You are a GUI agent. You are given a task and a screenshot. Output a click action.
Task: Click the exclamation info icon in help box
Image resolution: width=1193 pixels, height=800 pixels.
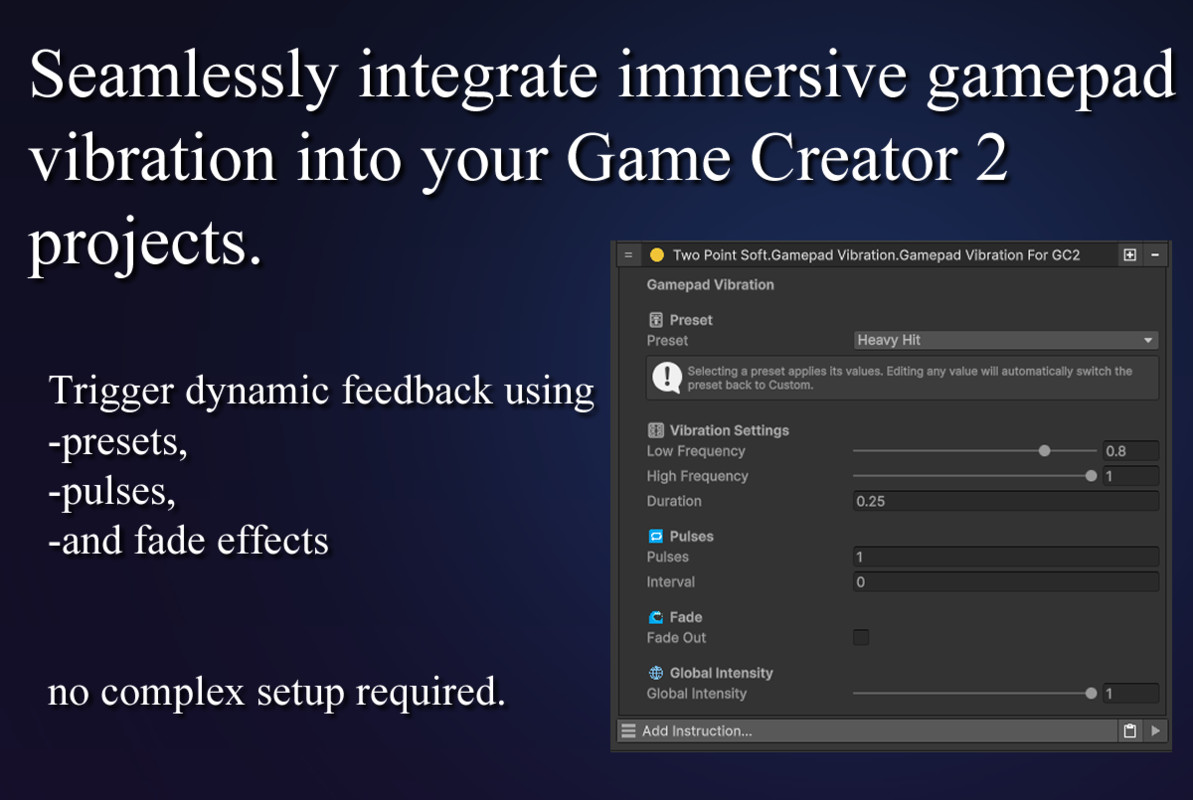click(667, 378)
